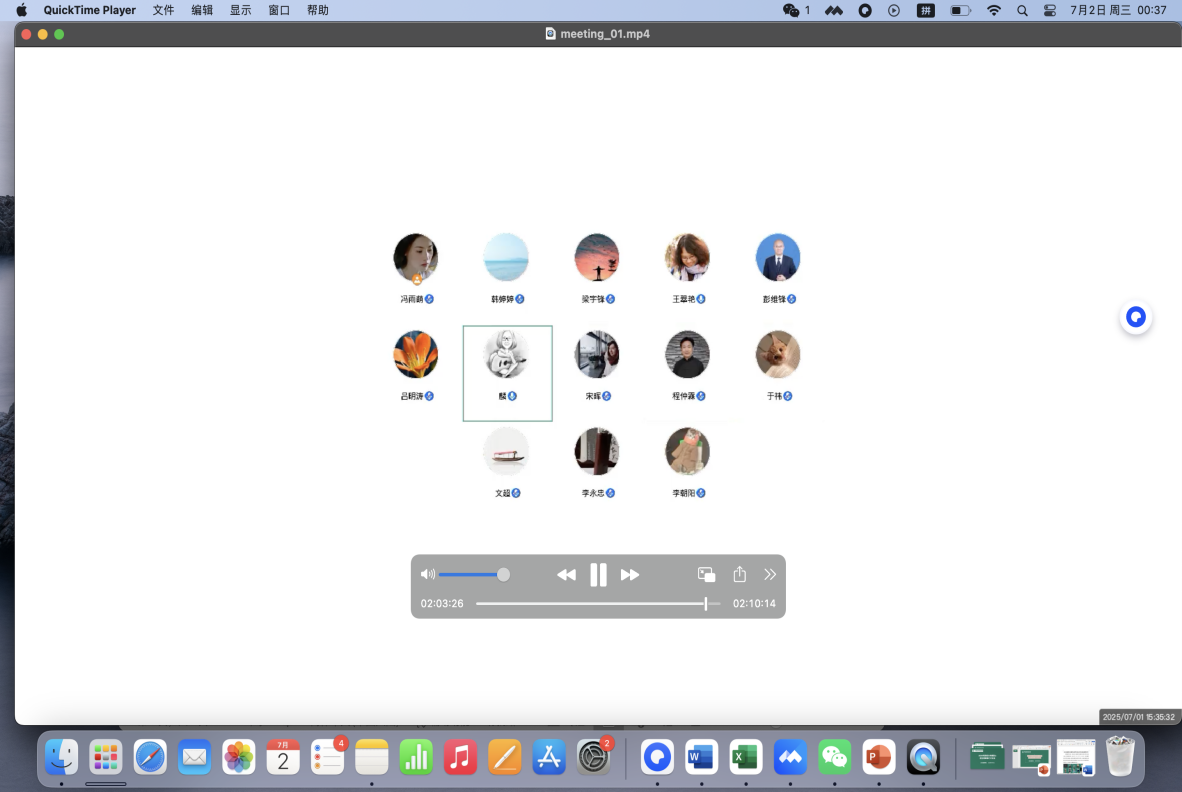Open the 文件 menu
This screenshot has width=1182, height=792.
(x=163, y=10)
